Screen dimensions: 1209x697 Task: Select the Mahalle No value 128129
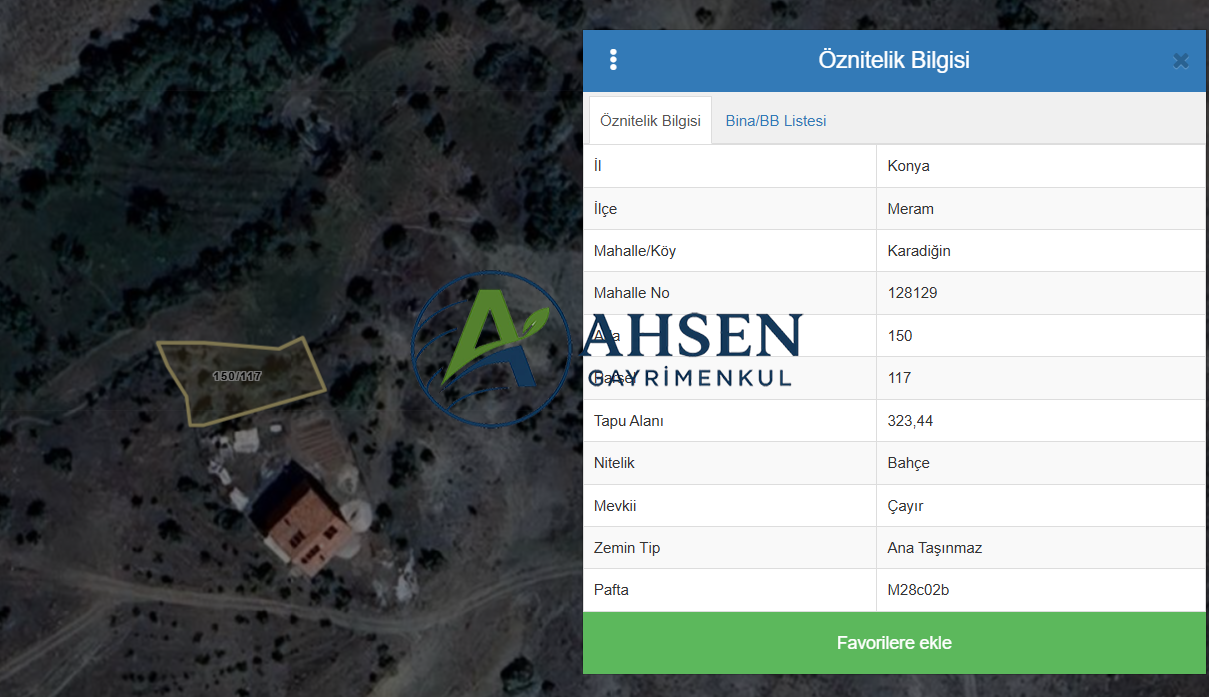[x=912, y=293]
